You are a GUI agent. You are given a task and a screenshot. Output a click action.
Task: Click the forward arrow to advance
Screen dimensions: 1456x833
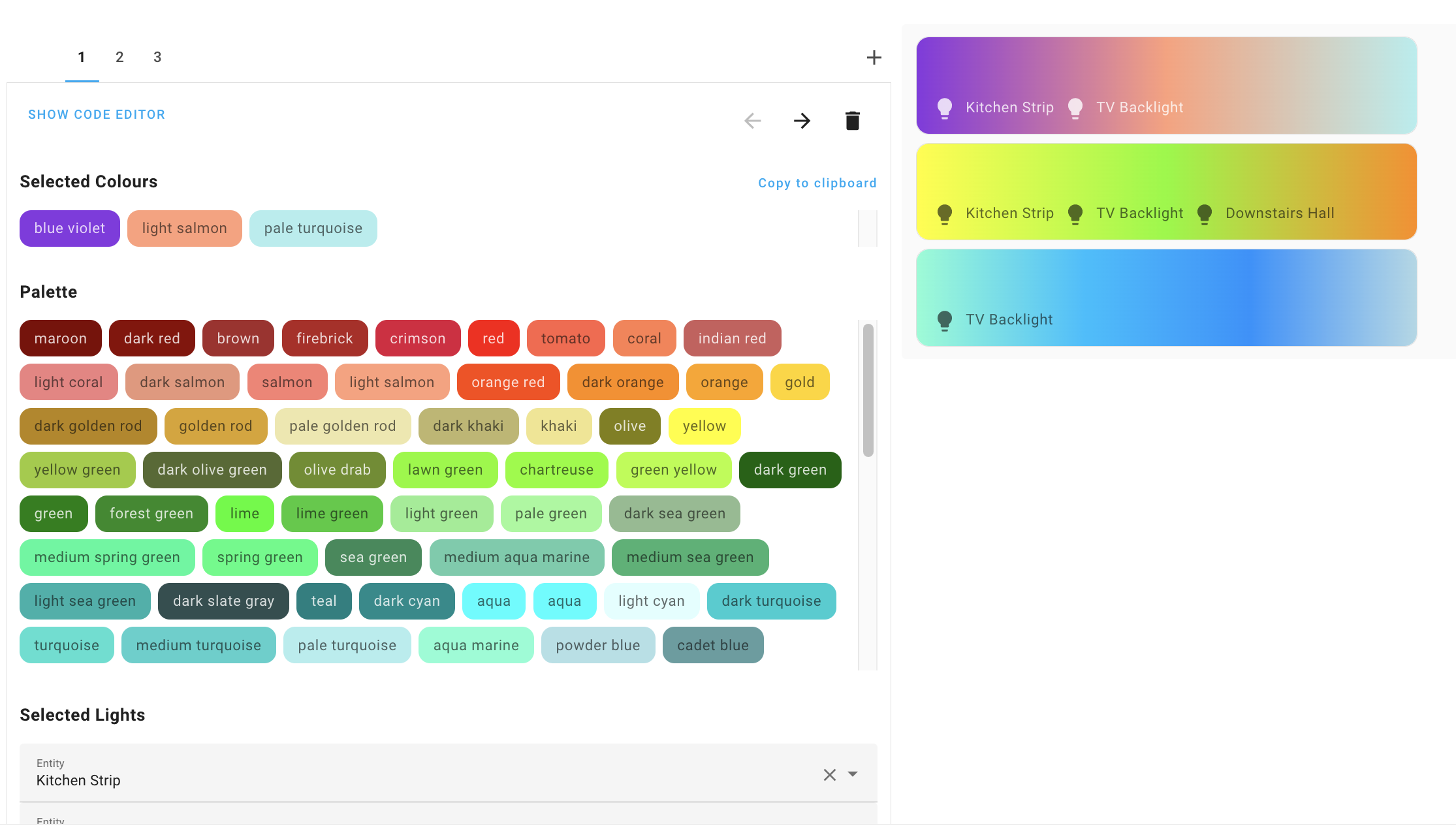[802, 121]
